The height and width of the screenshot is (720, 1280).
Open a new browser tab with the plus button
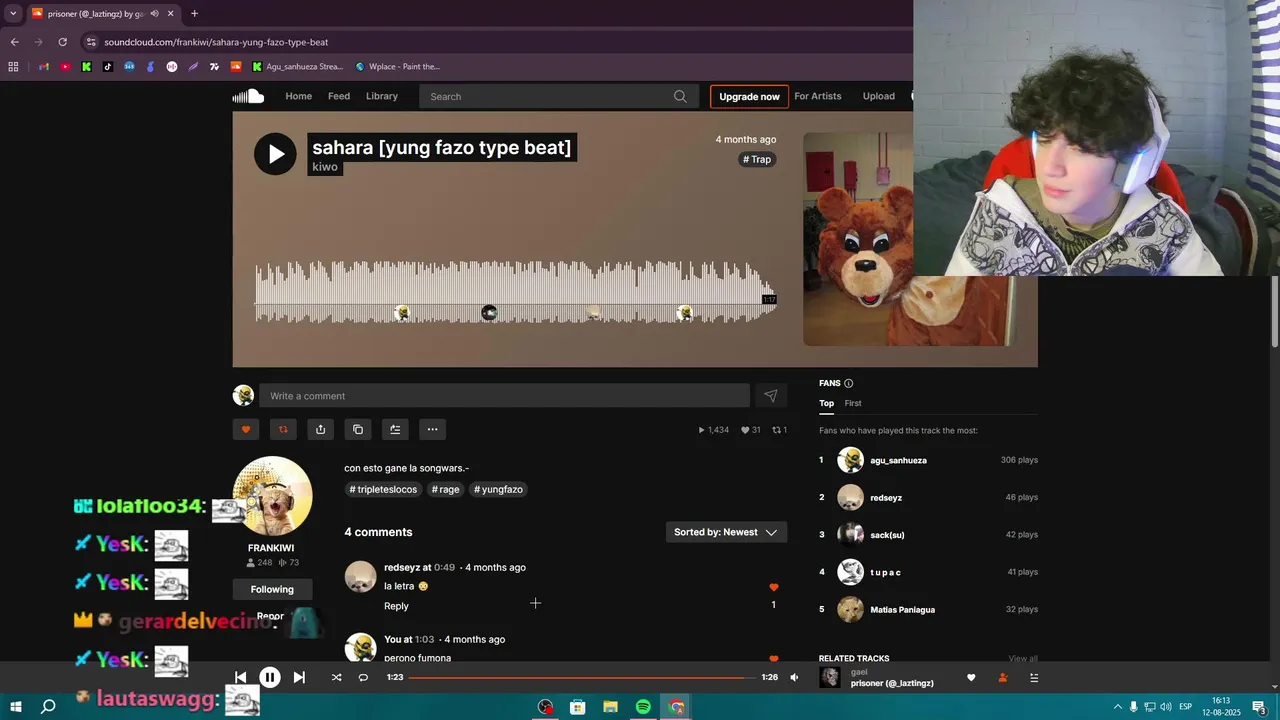(x=194, y=14)
